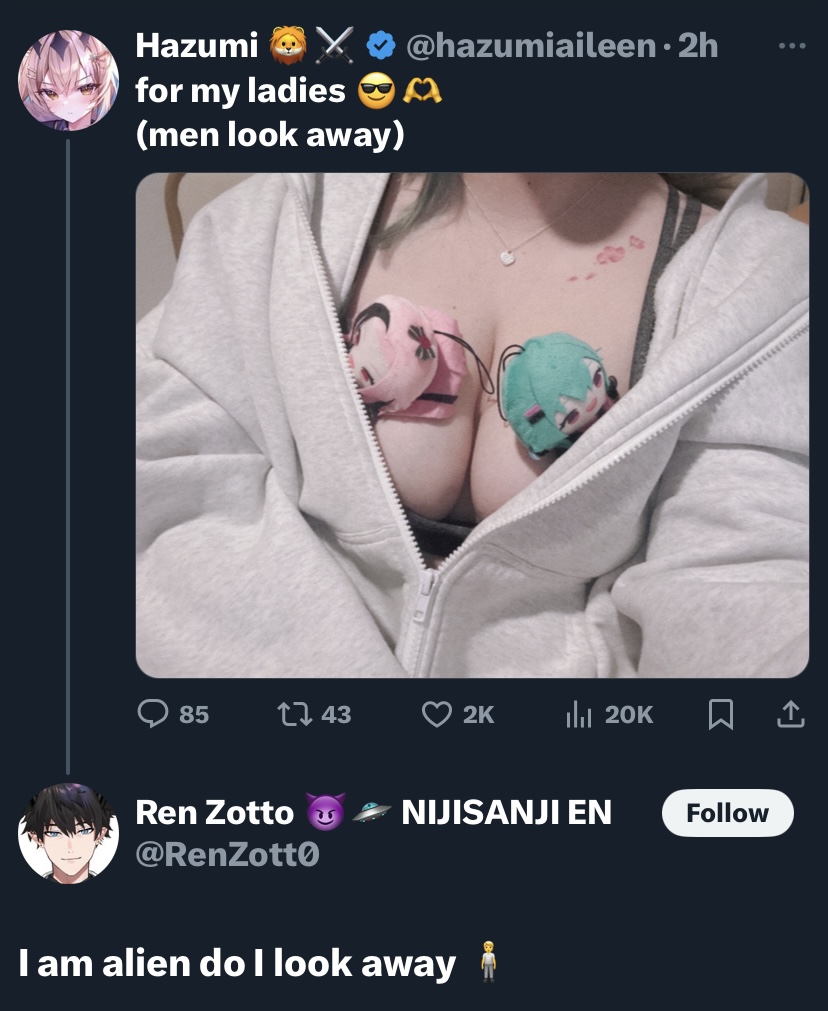Follow Ren Zotto
The width and height of the screenshot is (828, 1011).
coord(727,813)
